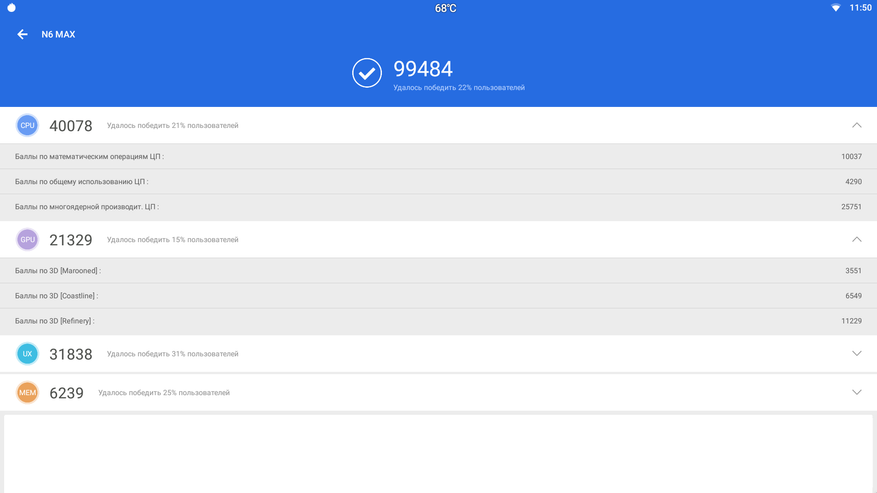Click the GPU round icon
Screen dimensions: 877x493
pyautogui.click(x=27, y=240)
